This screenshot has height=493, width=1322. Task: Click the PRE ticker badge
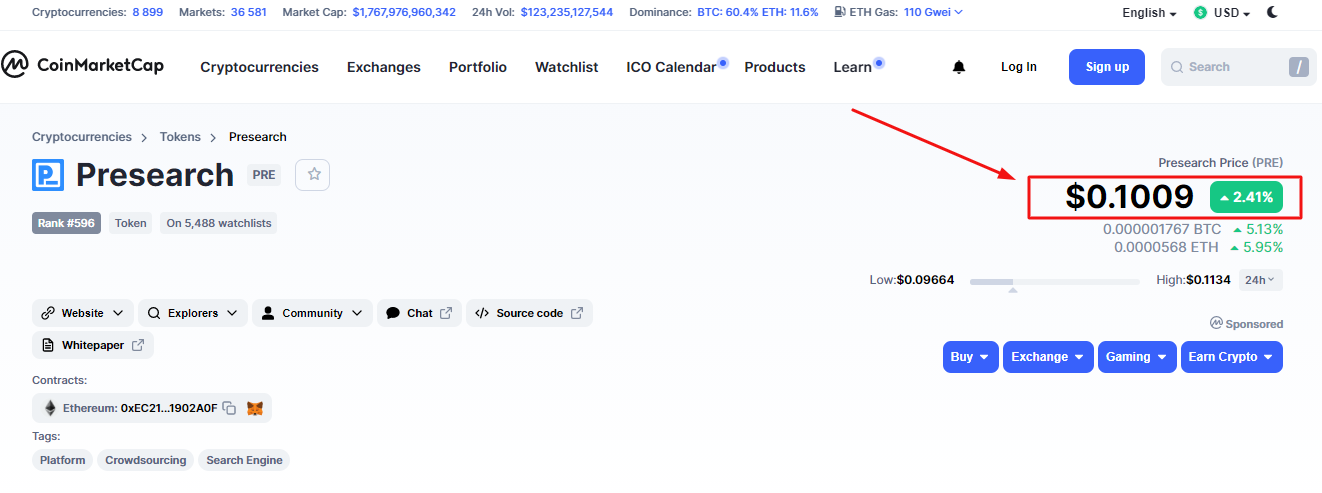pos(264,174)
